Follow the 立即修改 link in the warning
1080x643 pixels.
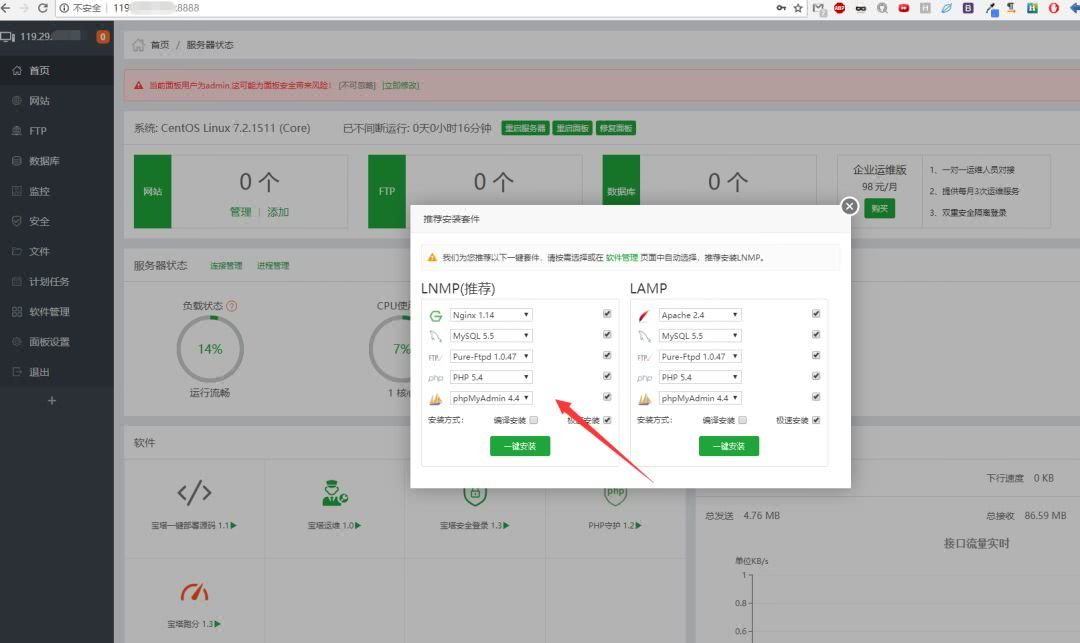pyautogui.click(x=401, y=85)
